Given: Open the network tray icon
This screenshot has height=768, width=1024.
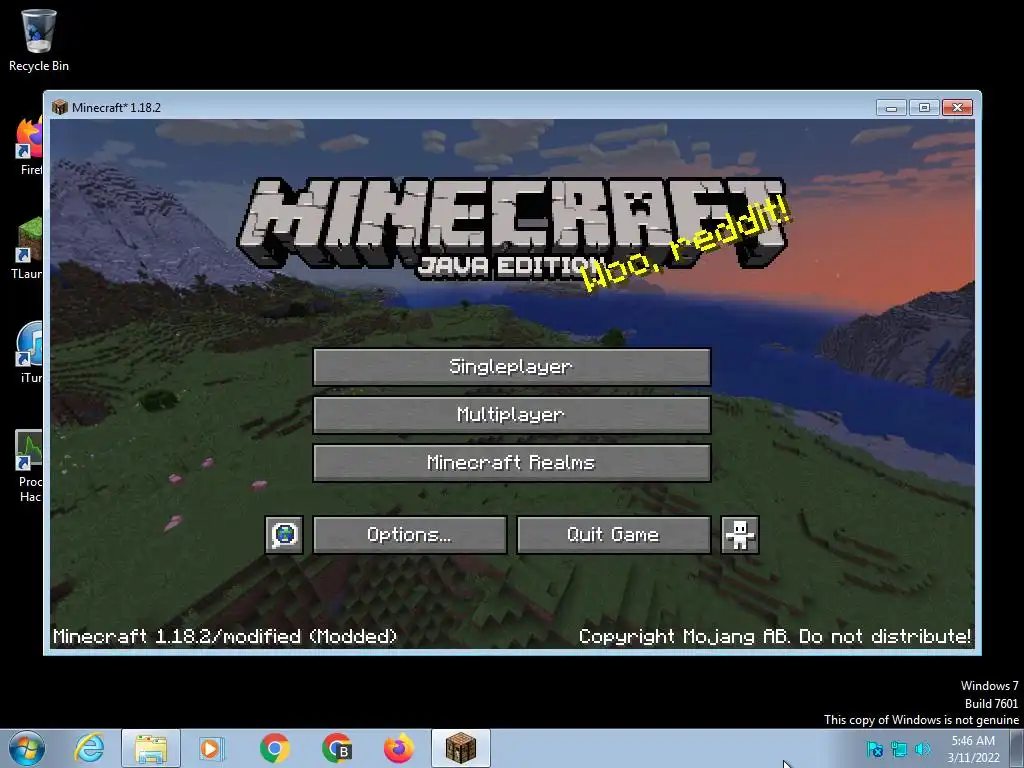Looking at the screenshot, I should [x=899, y=749].
